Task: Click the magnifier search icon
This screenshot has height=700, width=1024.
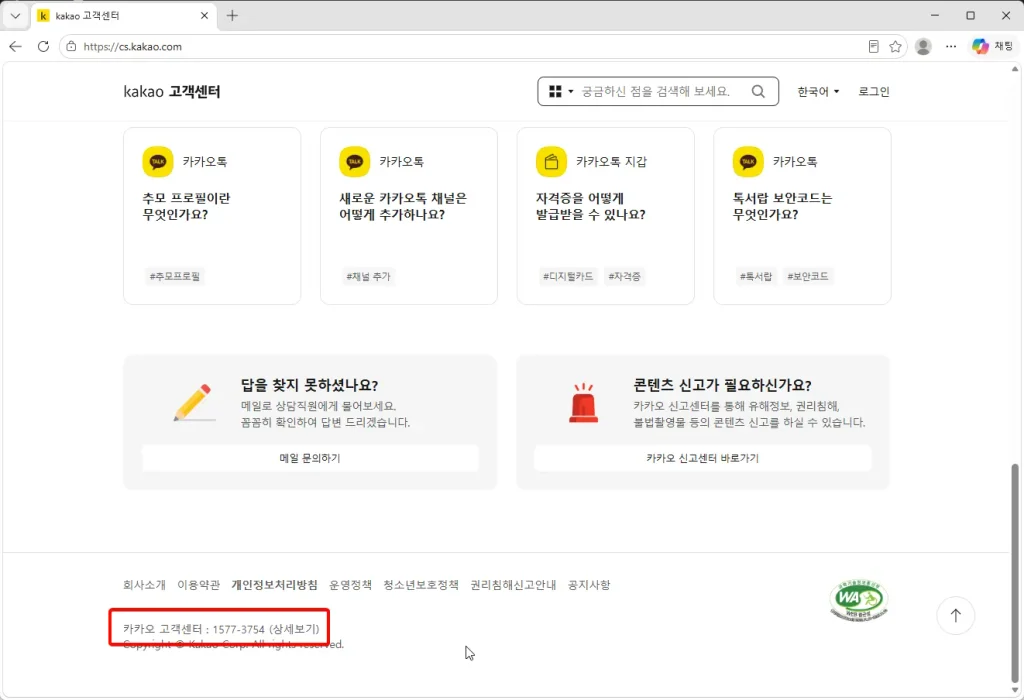Action: point(758,91)
